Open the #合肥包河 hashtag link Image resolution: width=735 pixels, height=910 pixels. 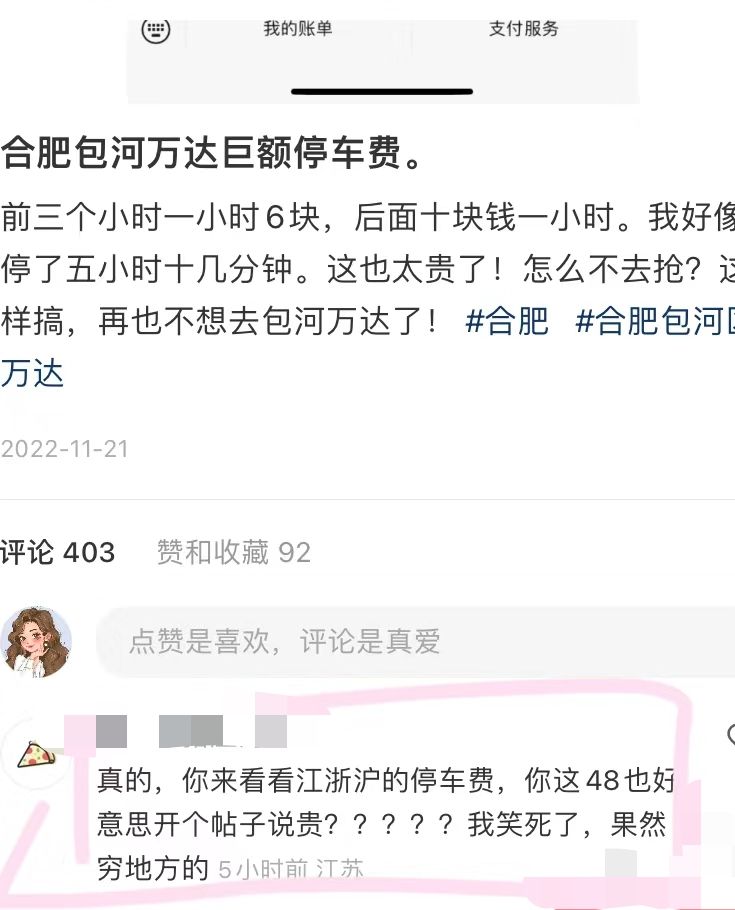click(x=655, y=320)
